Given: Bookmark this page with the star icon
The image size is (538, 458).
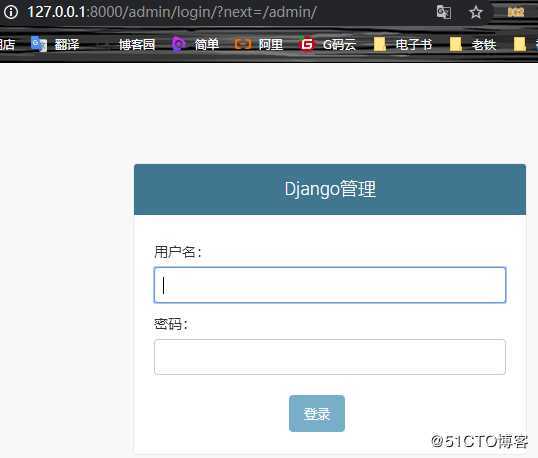Looking at the screenshot, I should coord(476,13).
